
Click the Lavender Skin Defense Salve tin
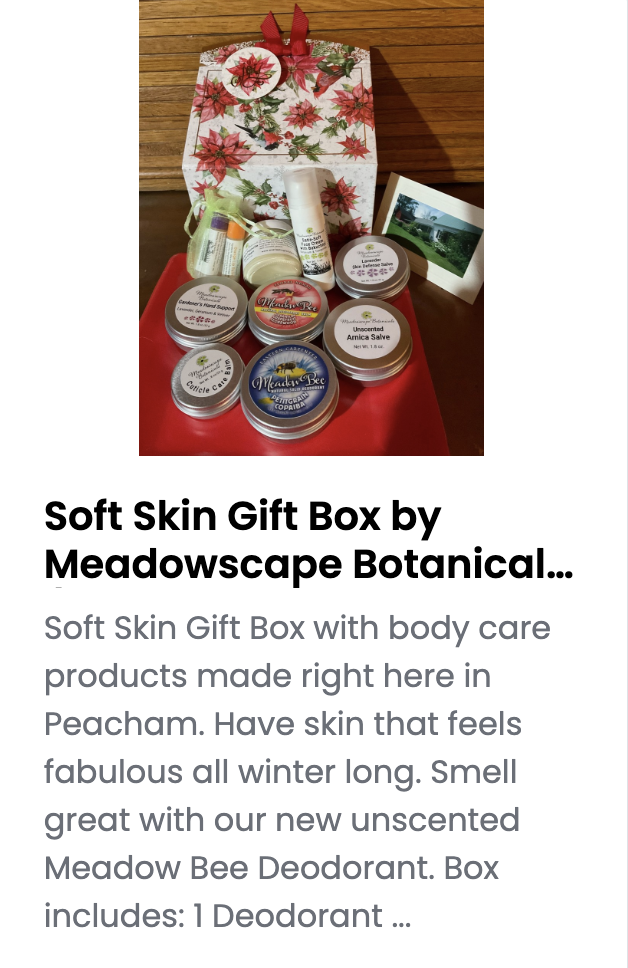click(x=372, y=266)
